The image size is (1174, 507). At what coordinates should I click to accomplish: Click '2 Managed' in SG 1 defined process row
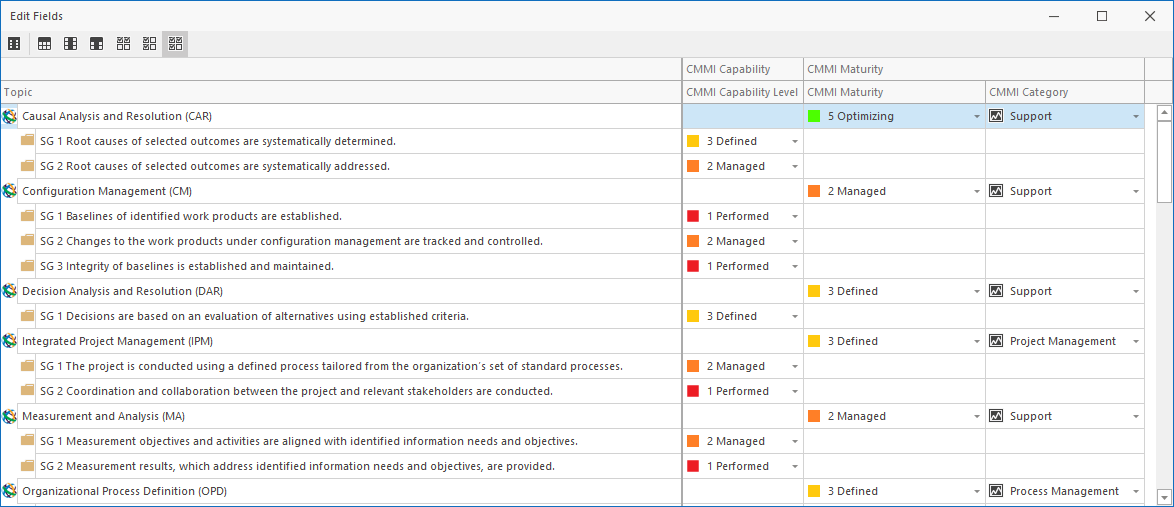tap(735, 366)
